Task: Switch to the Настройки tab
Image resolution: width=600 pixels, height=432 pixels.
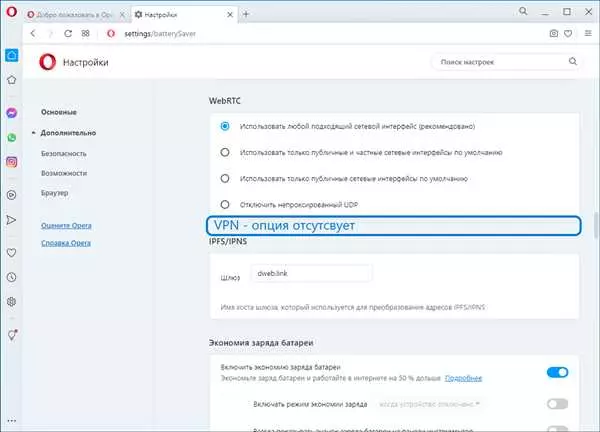Action: 184,15
